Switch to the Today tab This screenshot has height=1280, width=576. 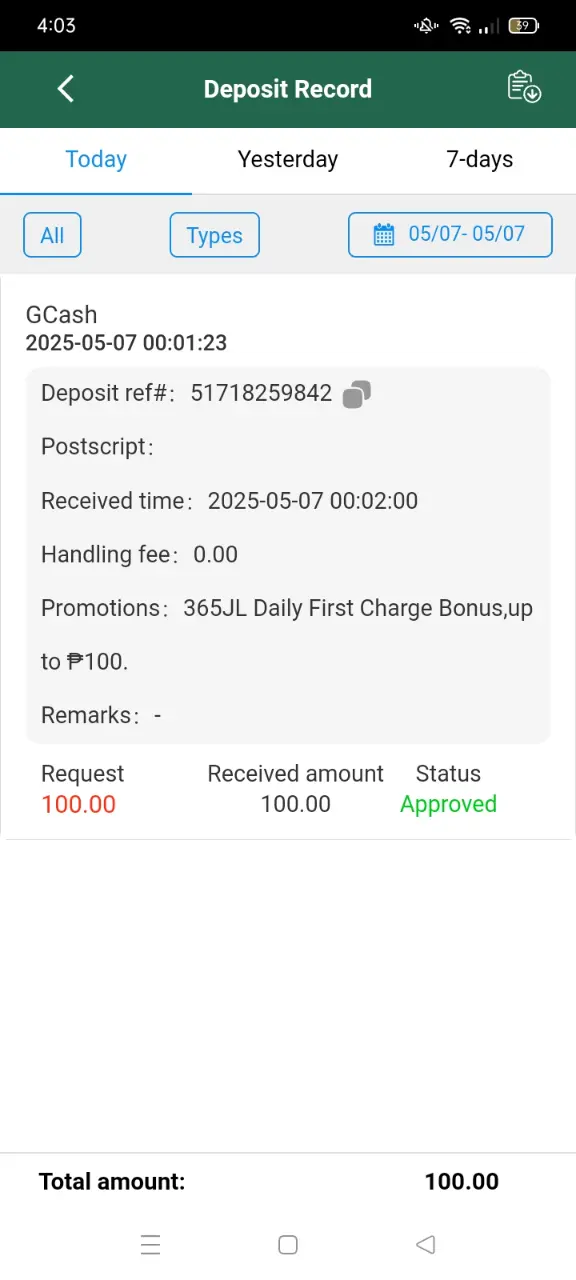96,160
